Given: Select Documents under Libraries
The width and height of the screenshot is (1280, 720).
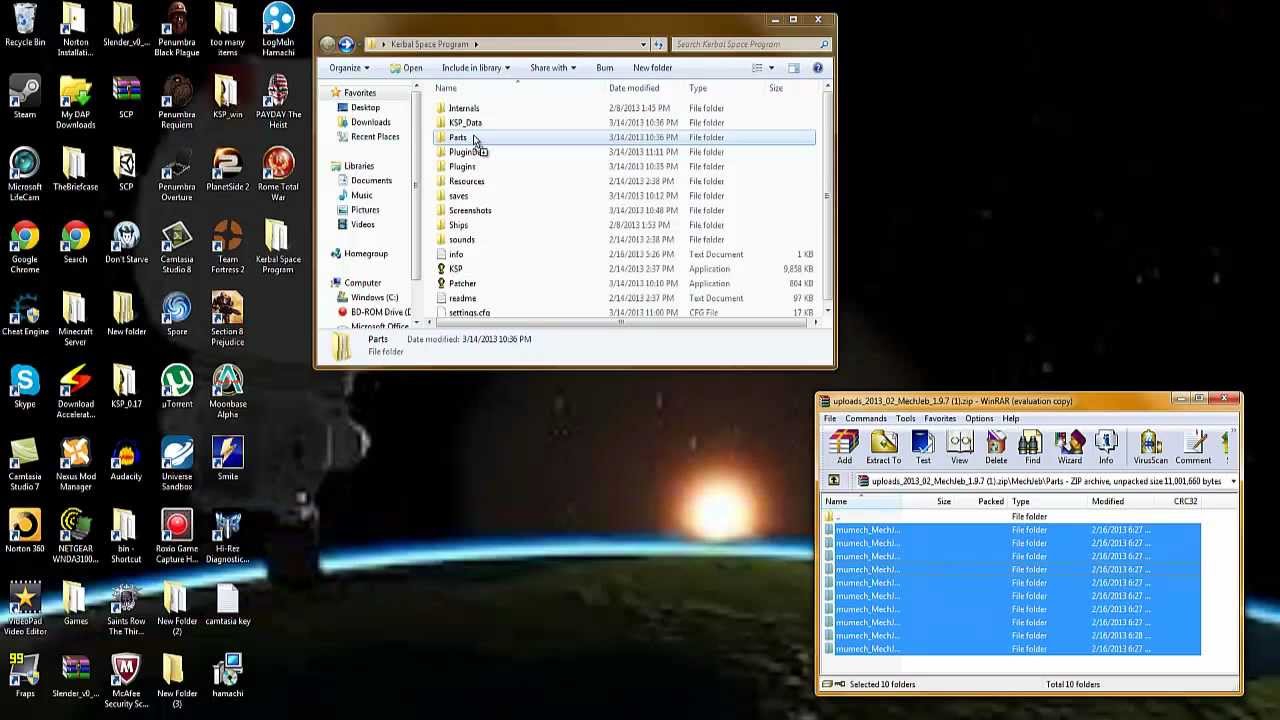Looking at the screenshot, I should click(371, 181).
